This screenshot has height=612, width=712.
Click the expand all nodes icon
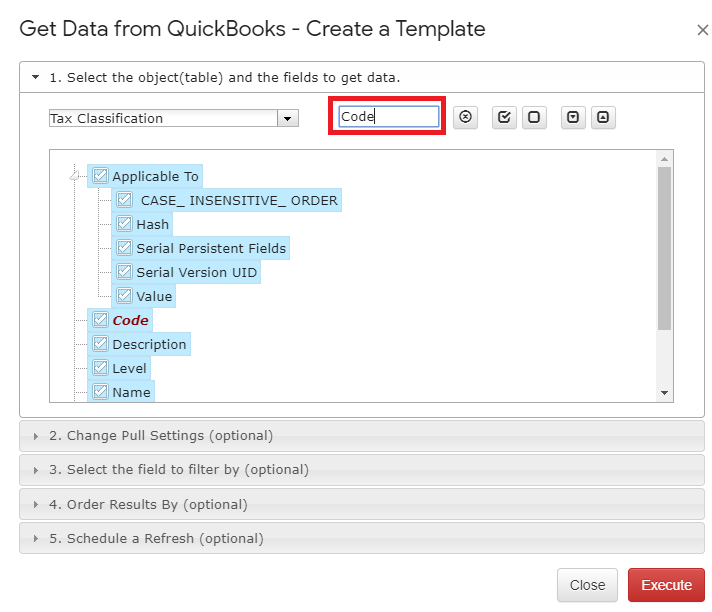tap(573, 118)
